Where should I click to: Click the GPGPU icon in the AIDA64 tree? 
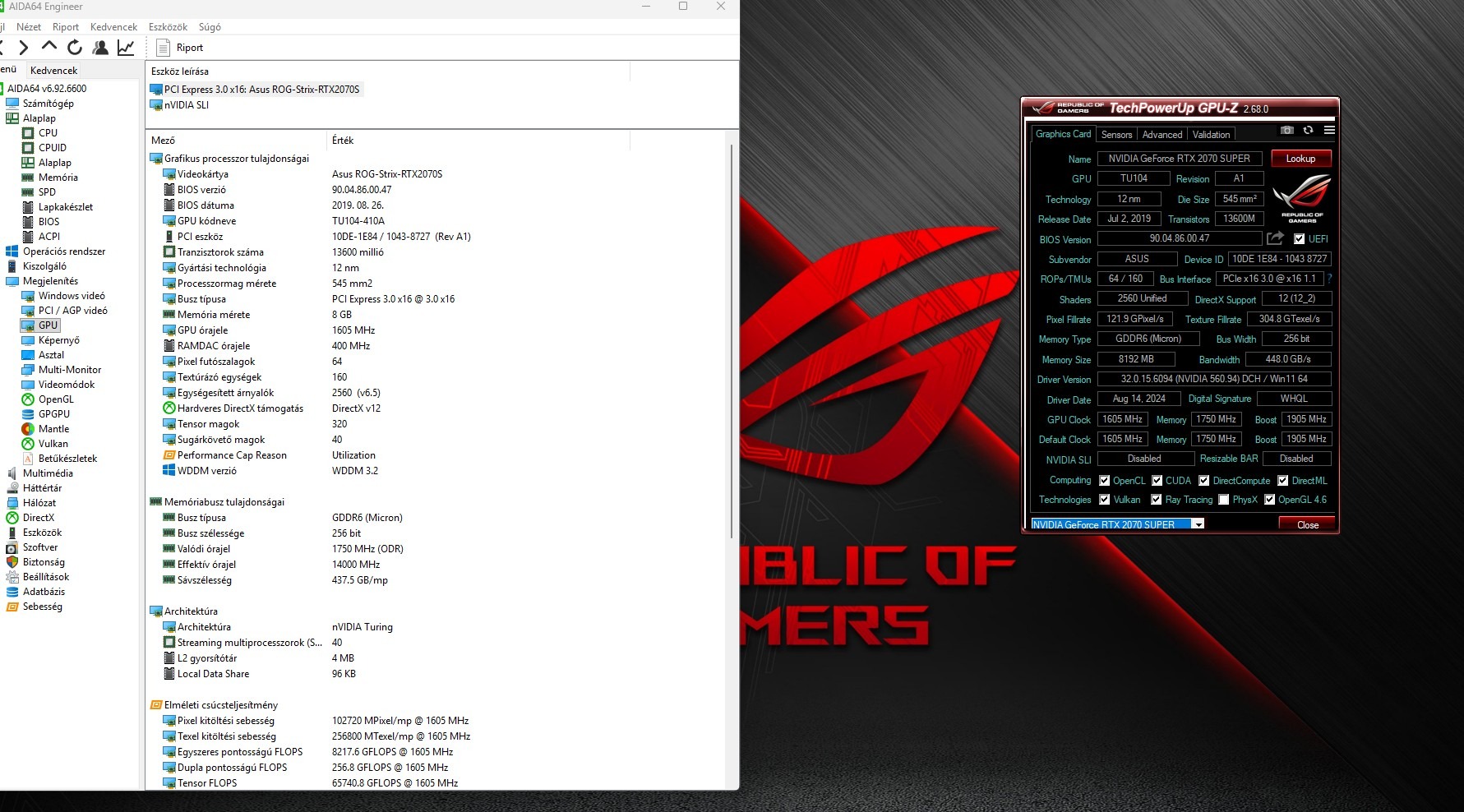28,414
